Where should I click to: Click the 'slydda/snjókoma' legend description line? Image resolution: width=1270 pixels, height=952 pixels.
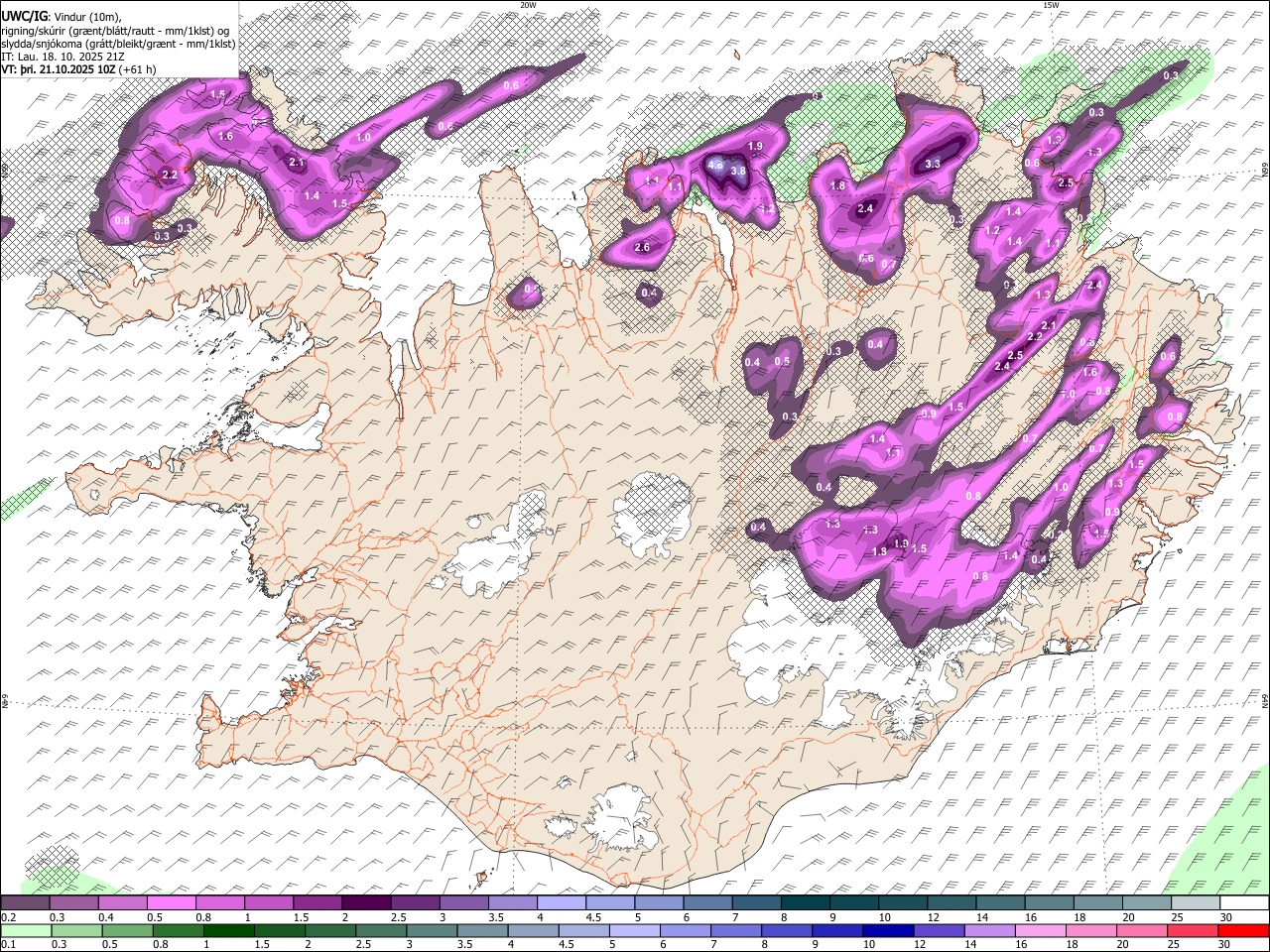click(x=118, y=43)
